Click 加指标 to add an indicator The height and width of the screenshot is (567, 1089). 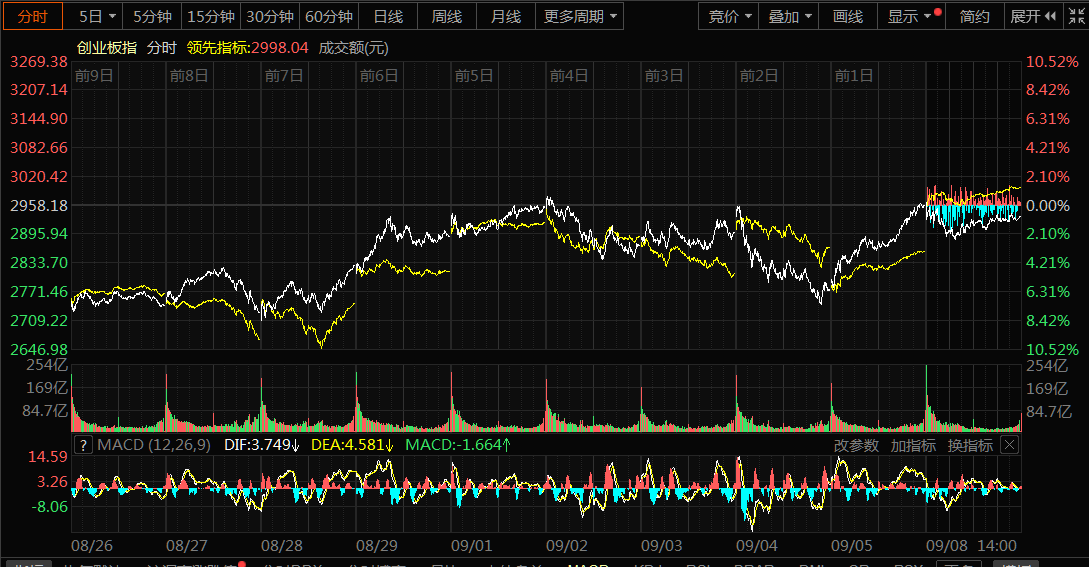[913, 445]
